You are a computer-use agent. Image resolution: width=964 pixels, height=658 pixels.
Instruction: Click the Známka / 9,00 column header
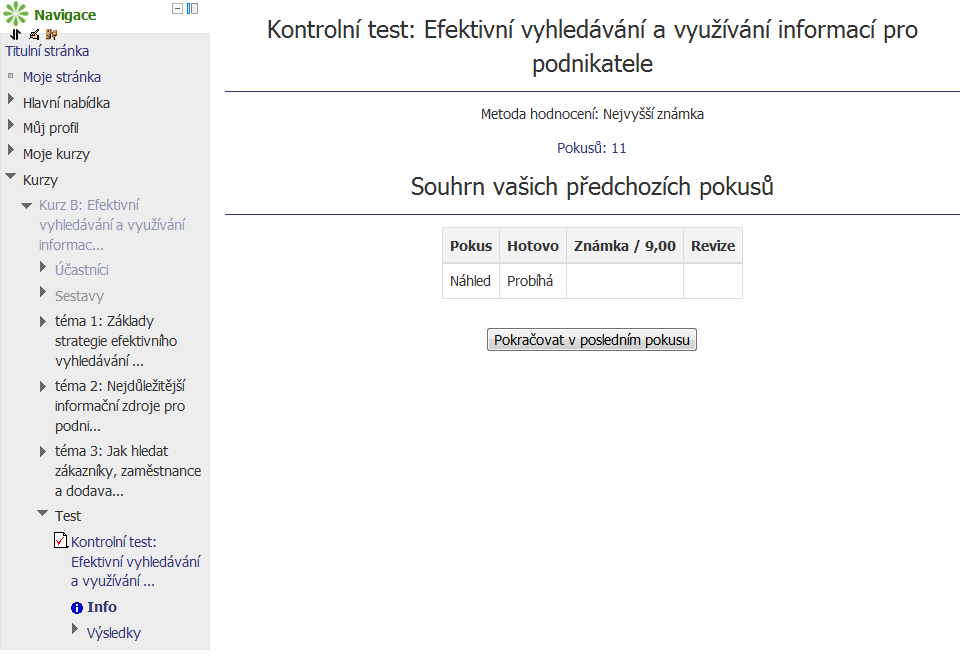625,246
